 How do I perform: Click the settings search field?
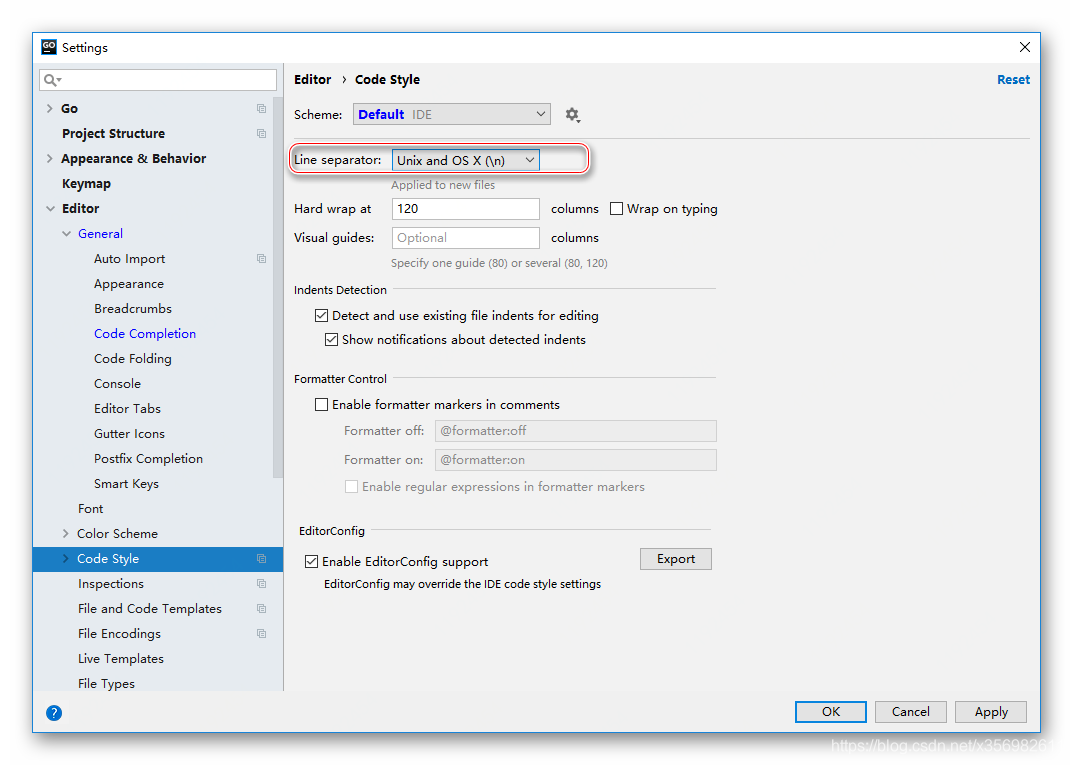(158, 80)
